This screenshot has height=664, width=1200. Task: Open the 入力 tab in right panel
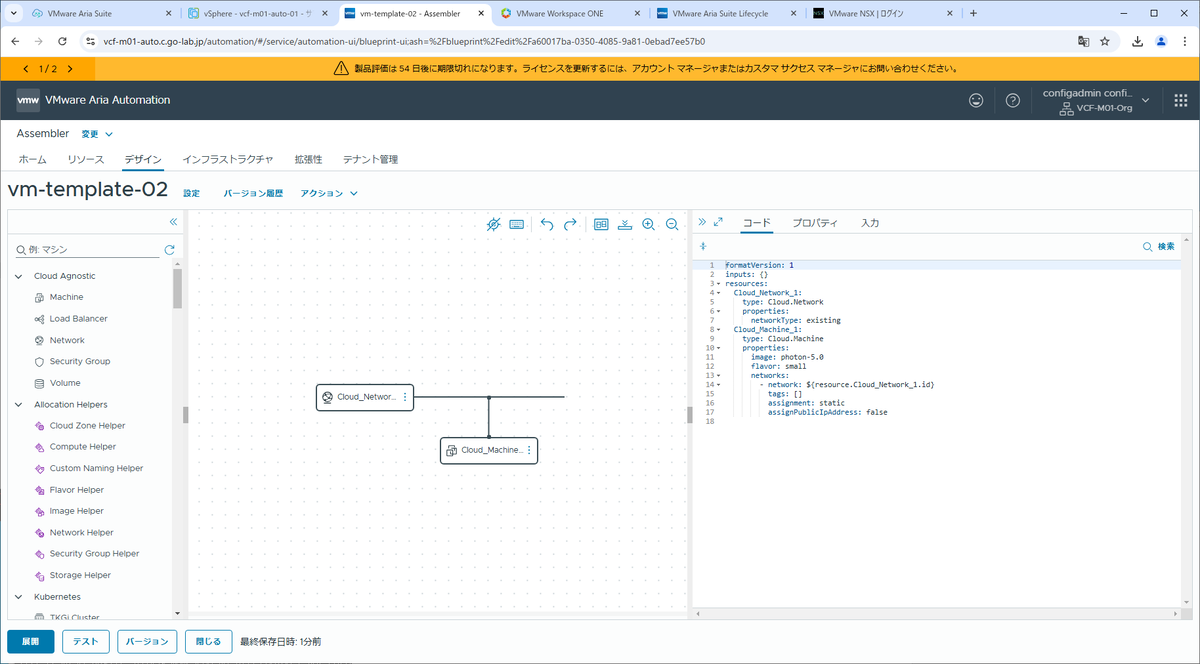click(870, 223)
